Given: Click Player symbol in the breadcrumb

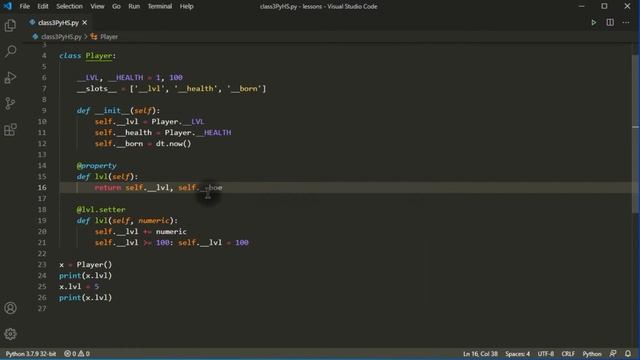Looking at the screenshot, I should 109,37.
